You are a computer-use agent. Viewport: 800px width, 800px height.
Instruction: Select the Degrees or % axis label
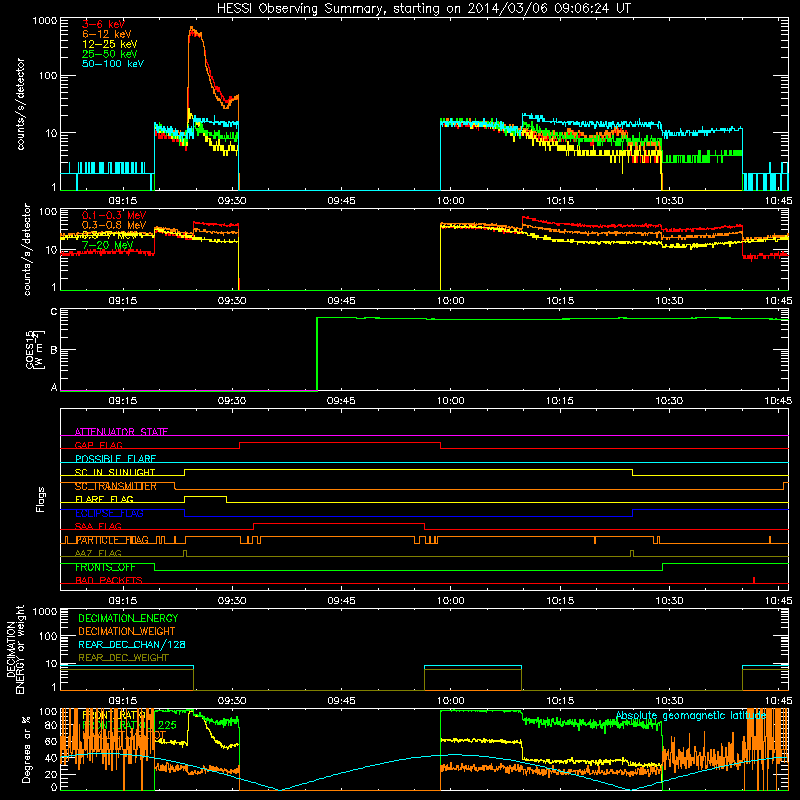(x=26, y=749)
